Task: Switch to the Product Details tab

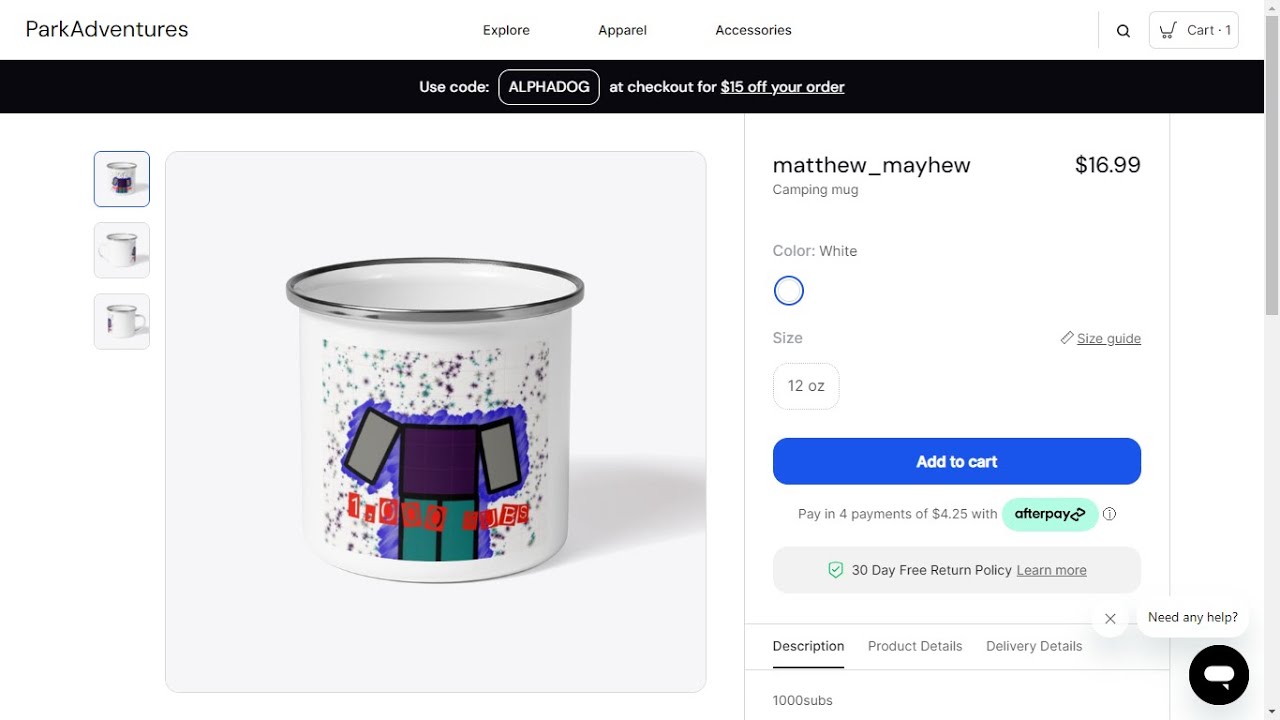Action: (x=915, y=646)
